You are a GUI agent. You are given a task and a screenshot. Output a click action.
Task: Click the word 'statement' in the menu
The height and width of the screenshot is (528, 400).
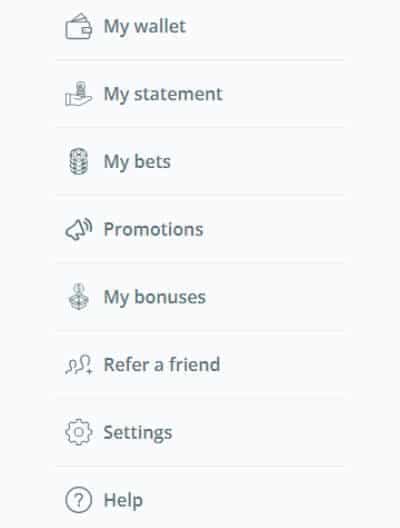pos(178,94)
